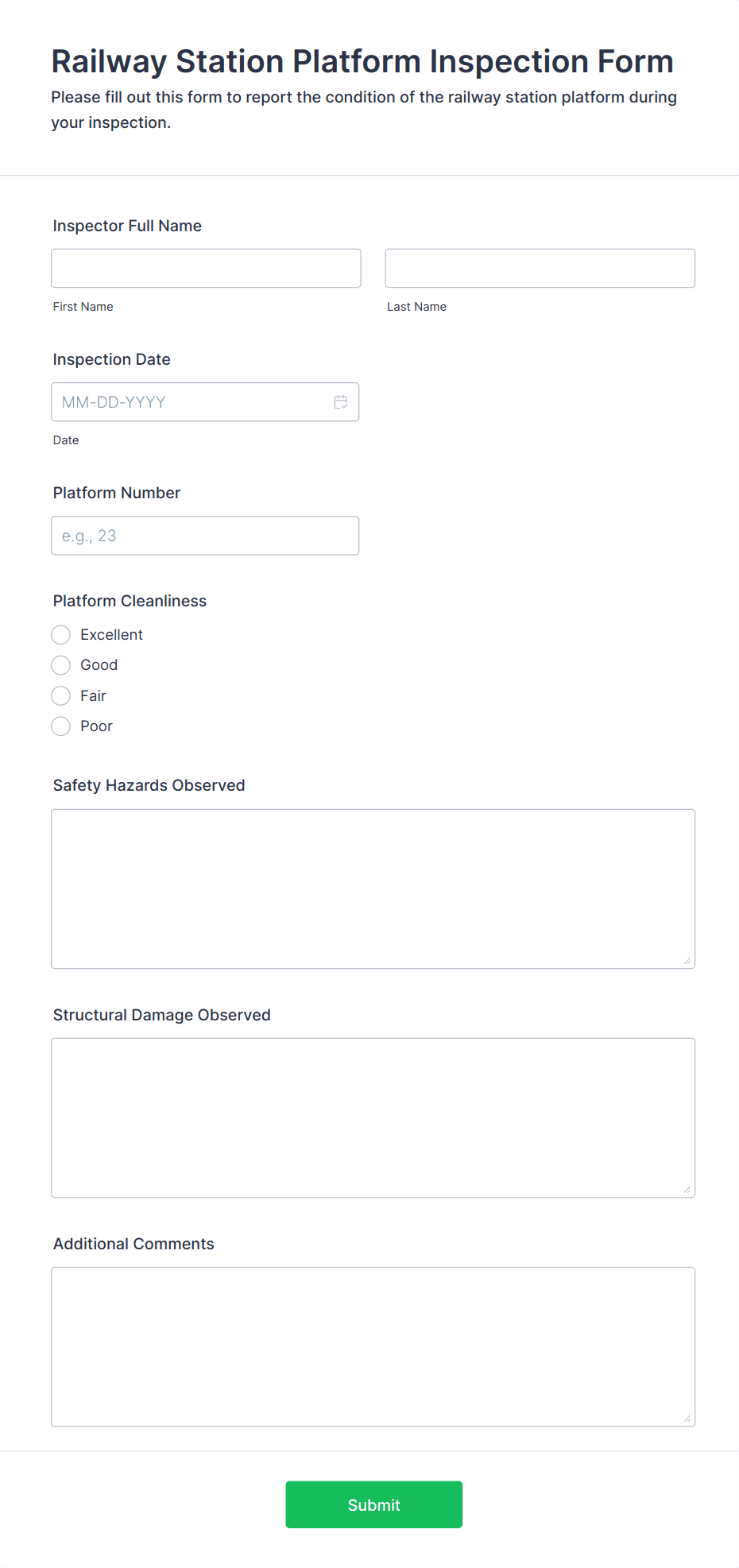Select the Excellent cleanliness option
739x1568 pixels.
(x=61, y=635)
